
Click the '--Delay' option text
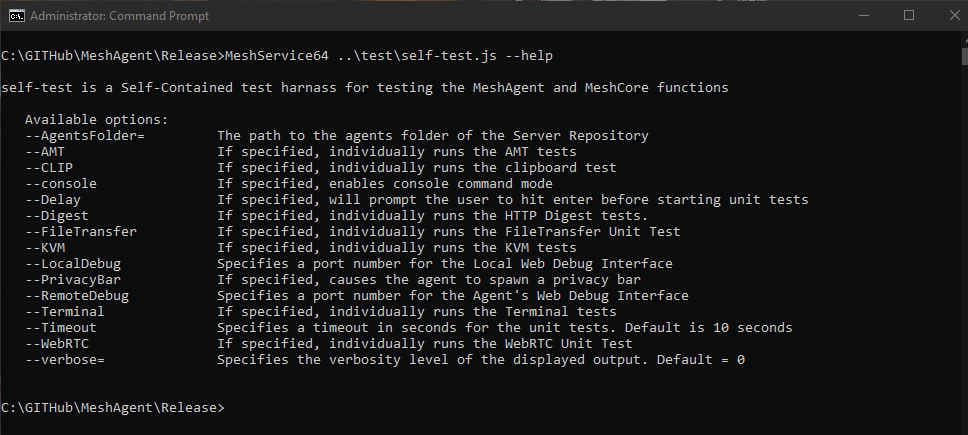pyautogui.click(x=52, y=200)
